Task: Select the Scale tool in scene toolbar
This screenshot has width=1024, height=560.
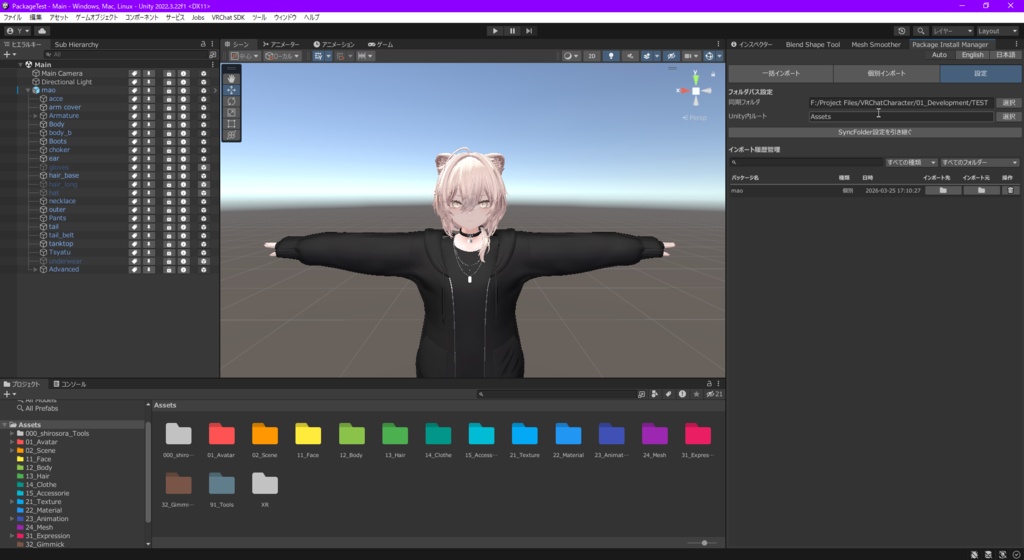Action: click(231, 112)
